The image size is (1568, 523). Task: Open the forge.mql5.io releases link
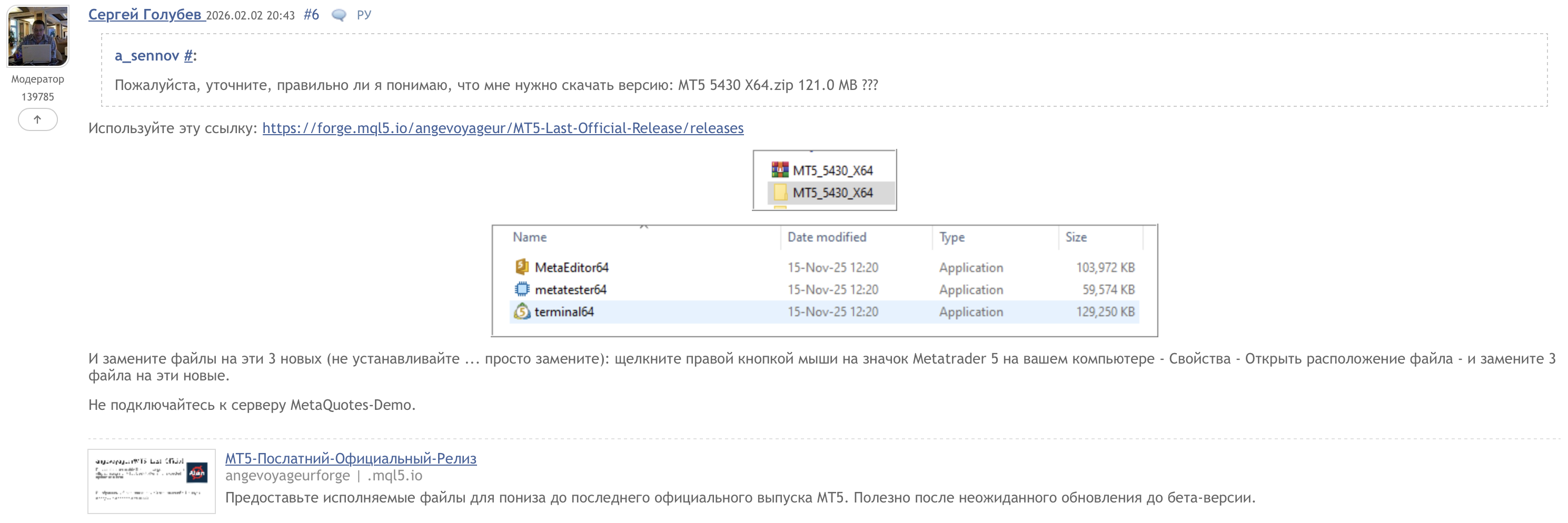(x=503, y=128)
